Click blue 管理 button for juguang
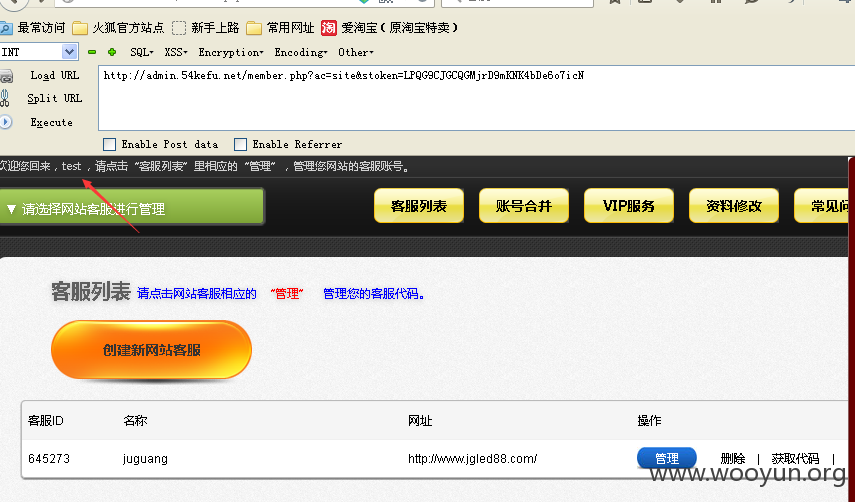The image size is (855, 502). coord(667,458)
